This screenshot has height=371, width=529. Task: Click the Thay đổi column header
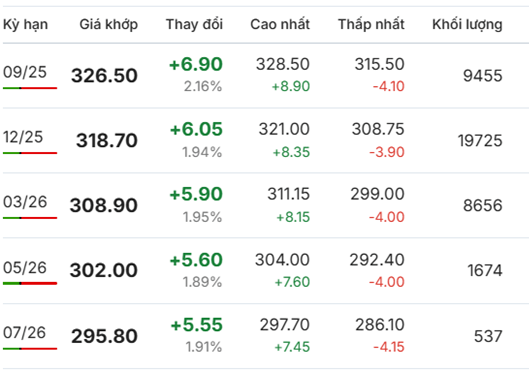point(194,25)
